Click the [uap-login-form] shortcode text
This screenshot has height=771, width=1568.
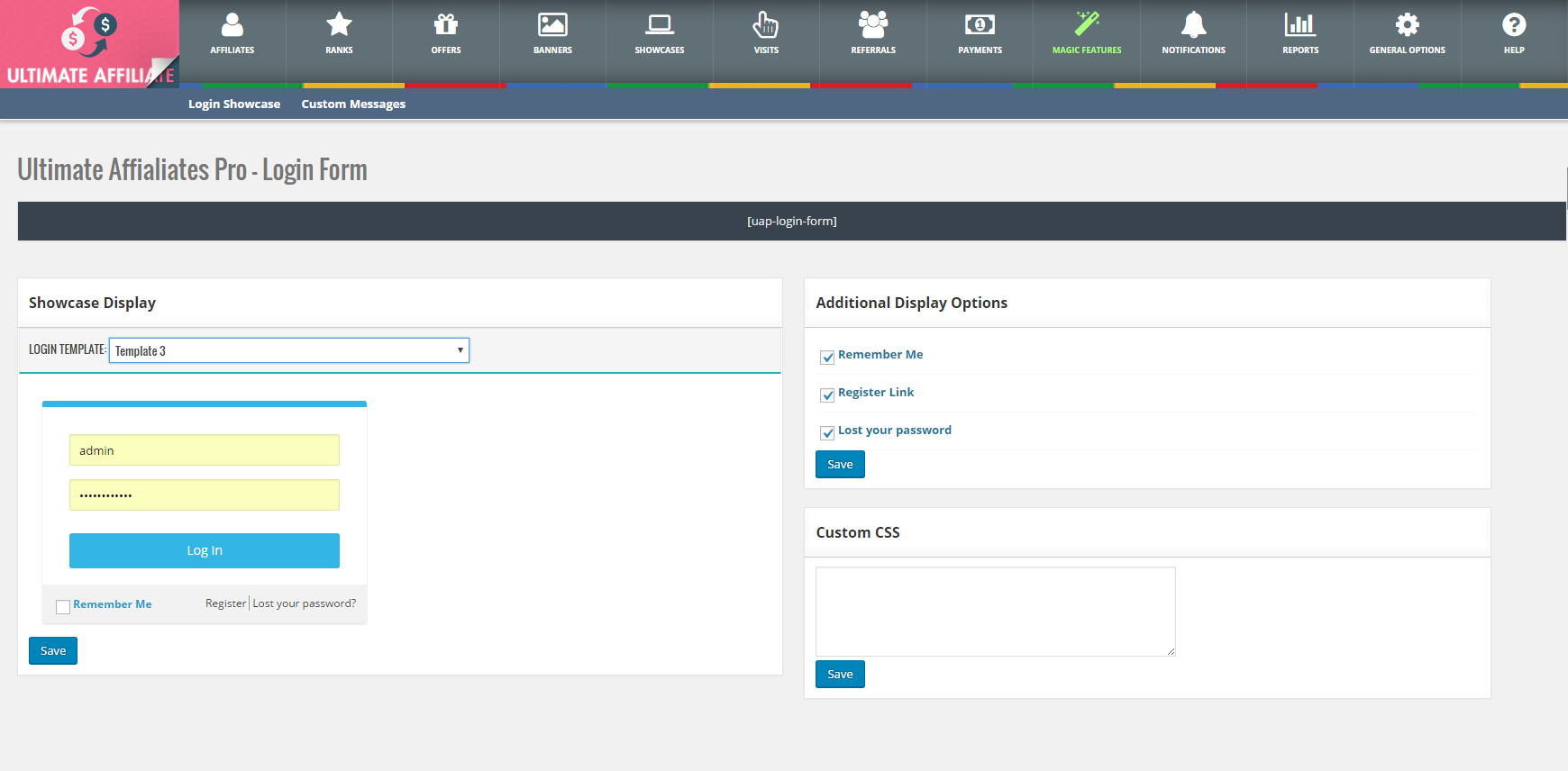(x=792, y=221)
